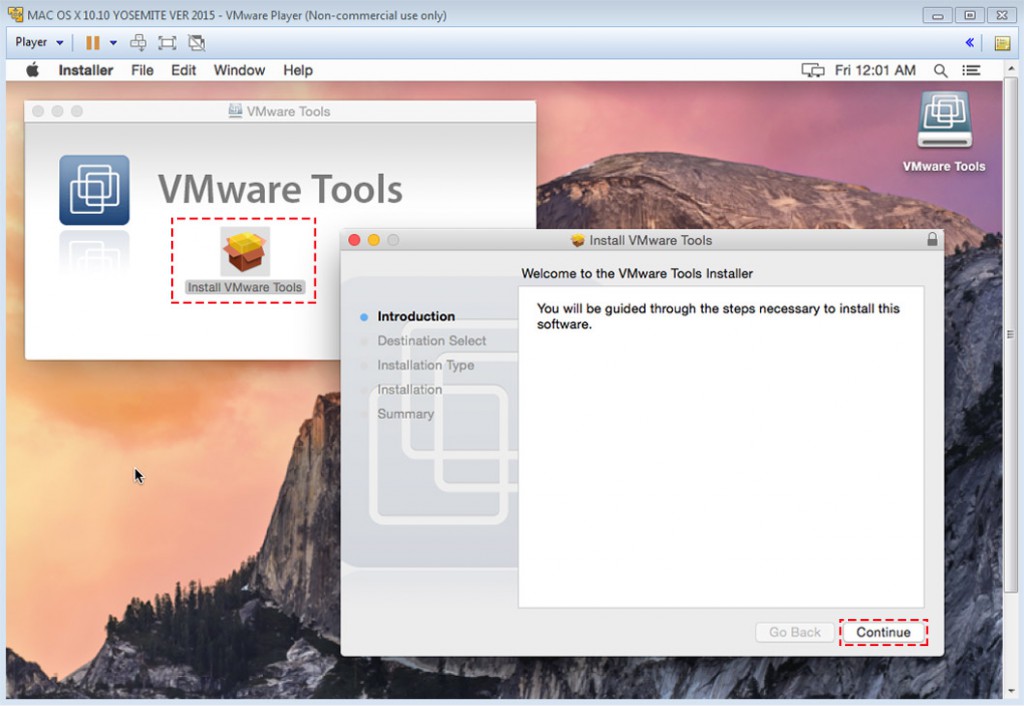Image resolution: width=1024 pixels, height=706 pixels.
Task: Click the yellow notes icon in VMware toolbar
Action: 1002,43
